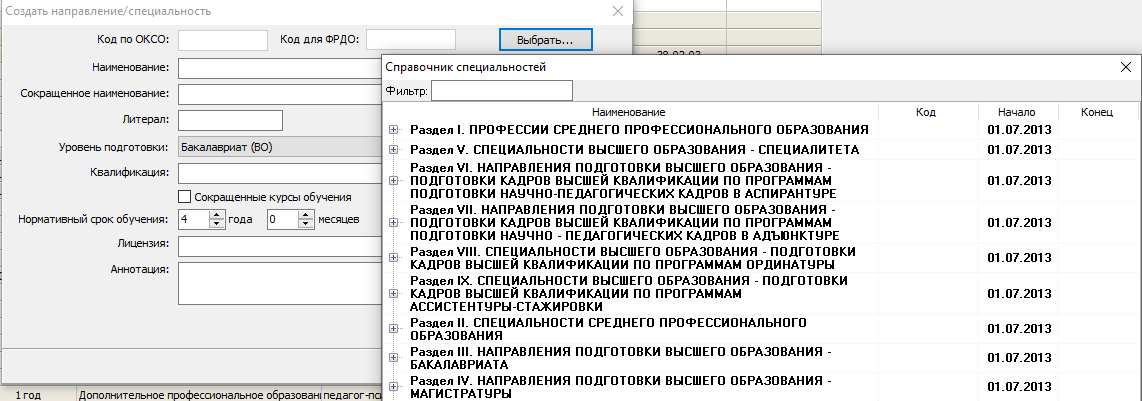The image size is (1142, 401).
Task: Increase months value using spinner arrow
Action: click(x=306, y=214)
